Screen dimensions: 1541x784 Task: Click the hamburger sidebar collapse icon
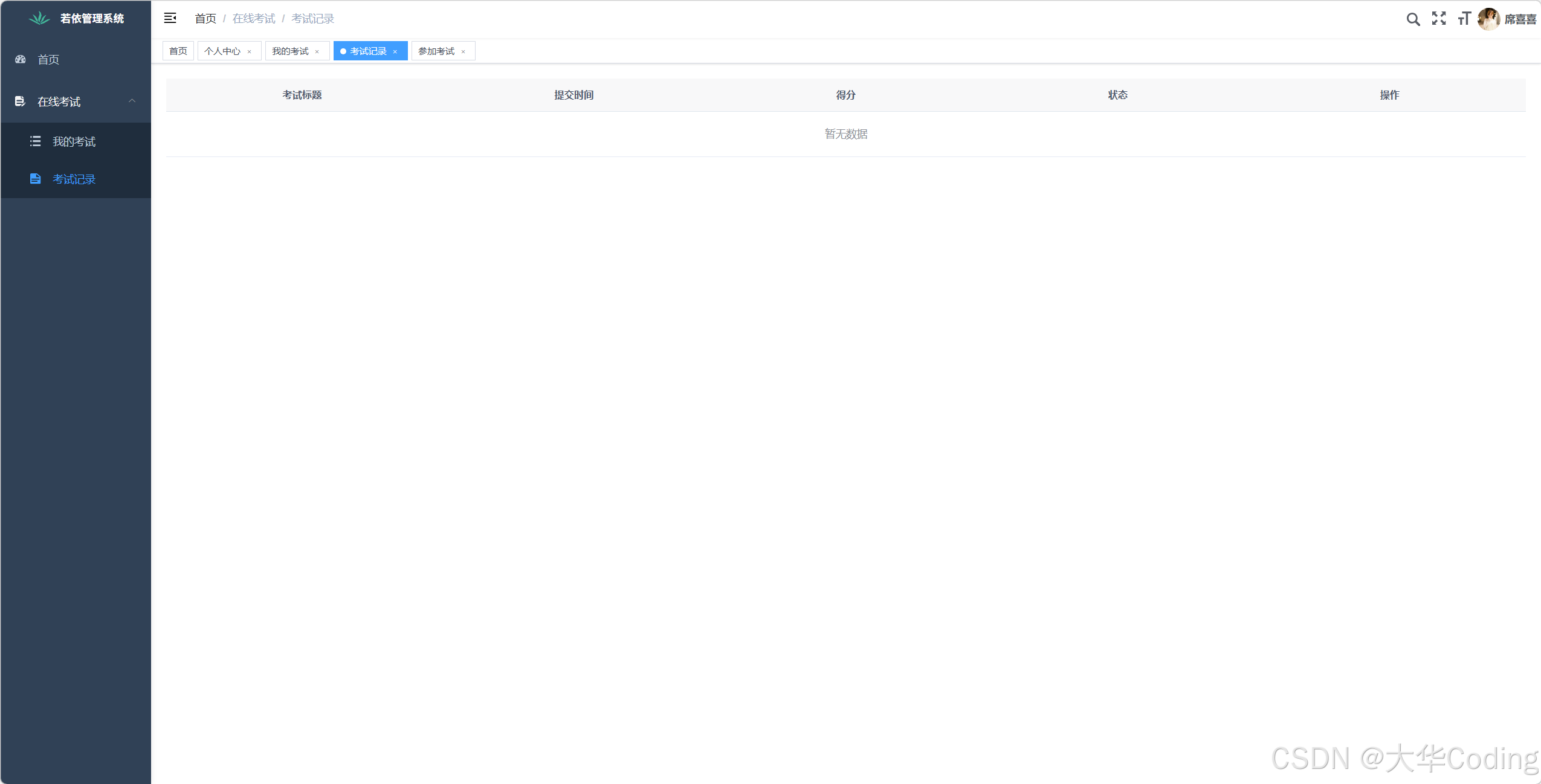[x=170, y=18]
